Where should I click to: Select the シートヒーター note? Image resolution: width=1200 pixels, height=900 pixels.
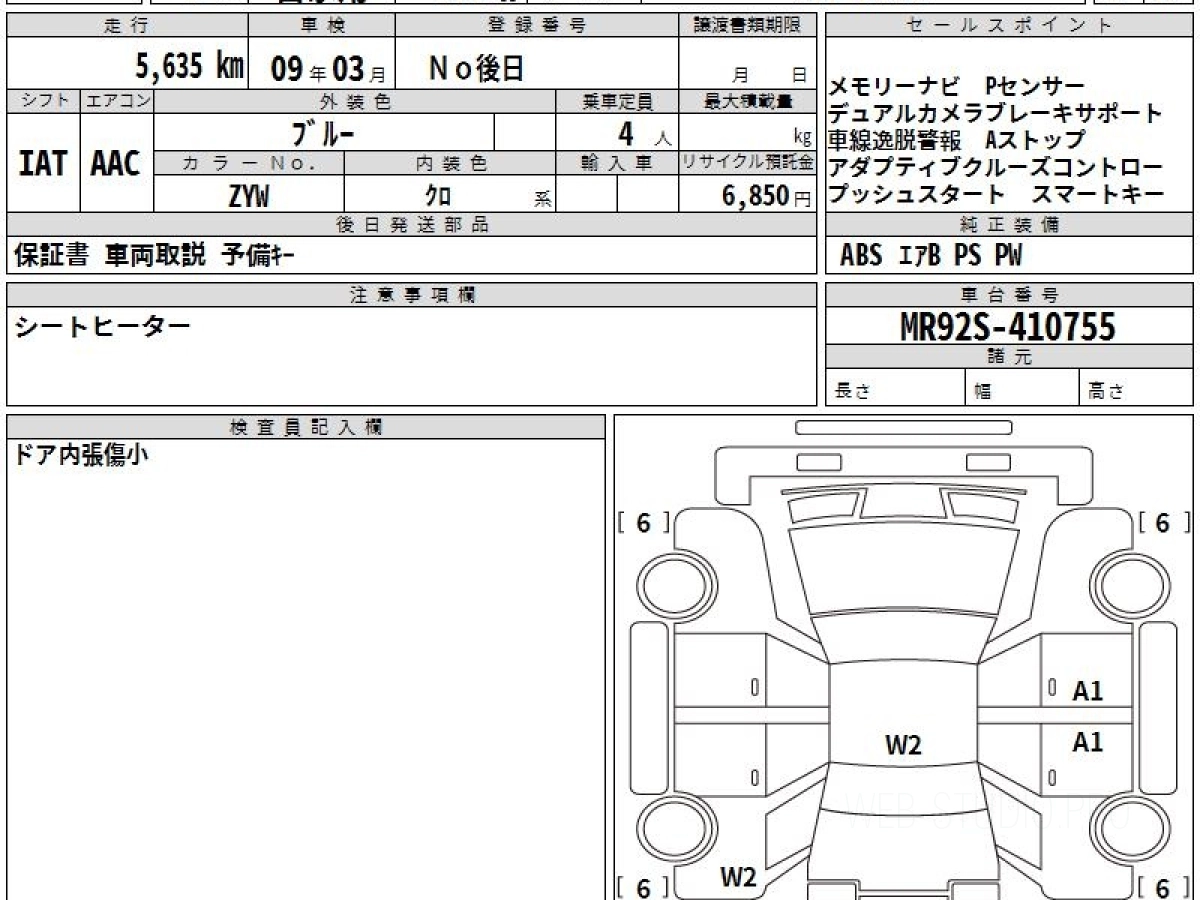pyautogui.click(x=103, y=326)
